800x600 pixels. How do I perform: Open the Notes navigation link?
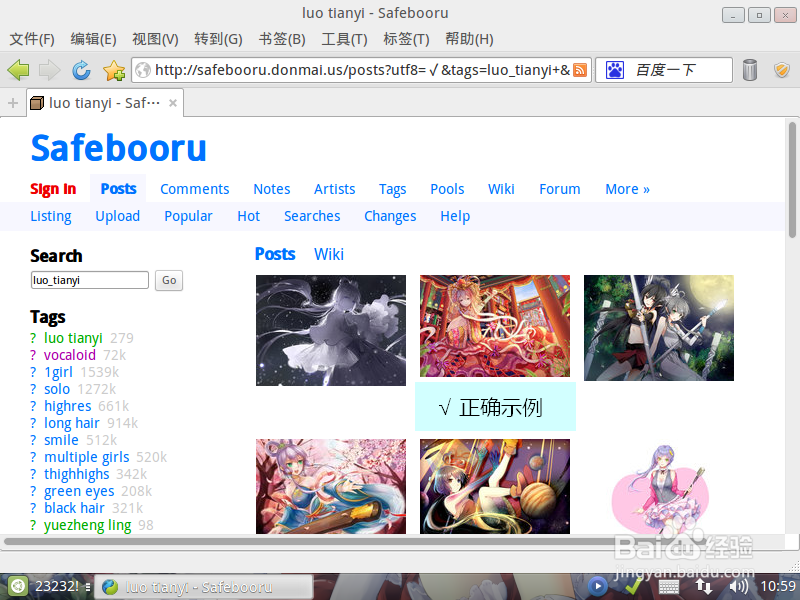[271, 189]
